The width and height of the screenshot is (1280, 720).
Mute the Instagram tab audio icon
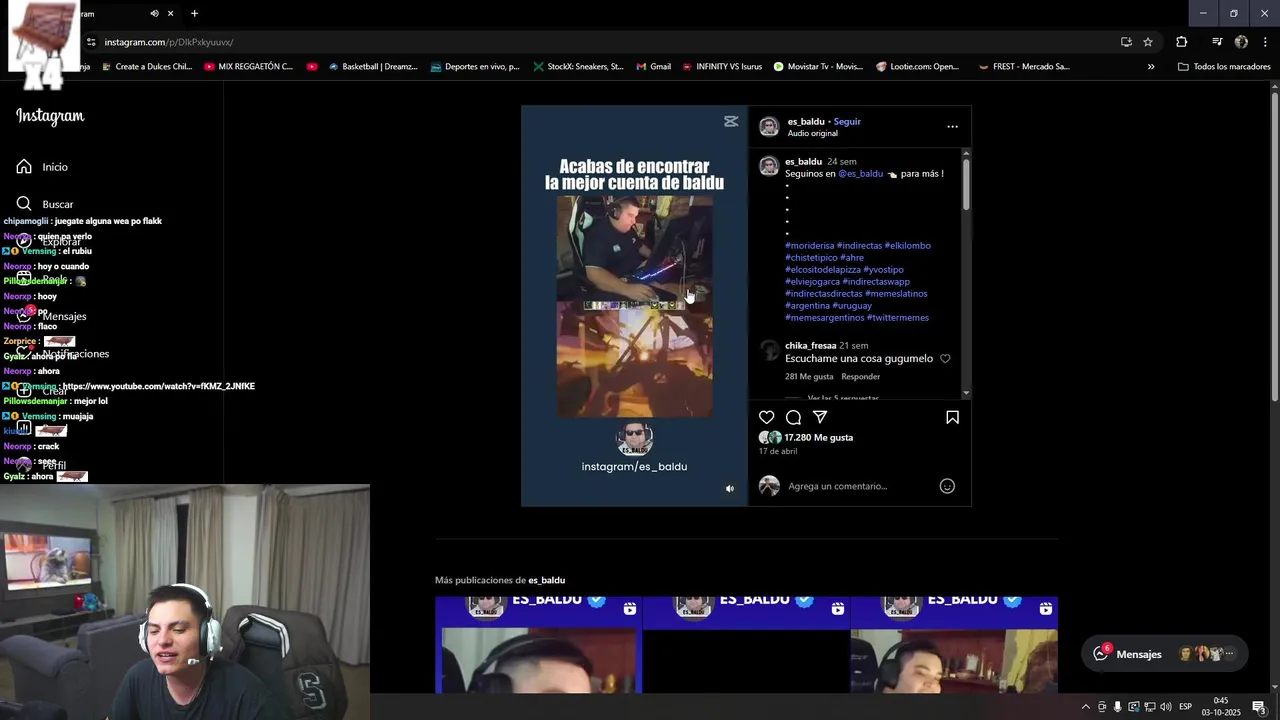coord(154,13)
